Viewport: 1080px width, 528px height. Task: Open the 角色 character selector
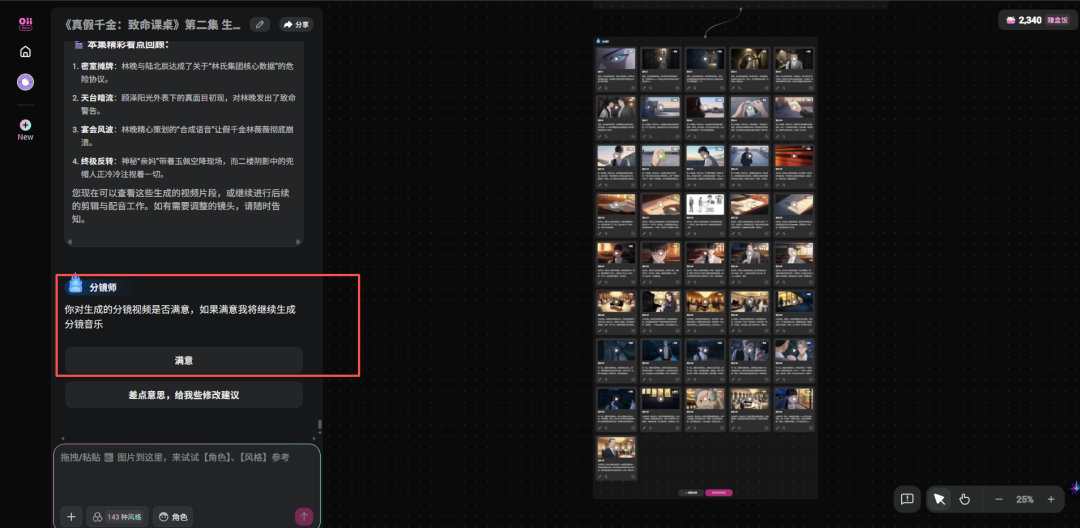pyautogui.click(x=173, y=516)
